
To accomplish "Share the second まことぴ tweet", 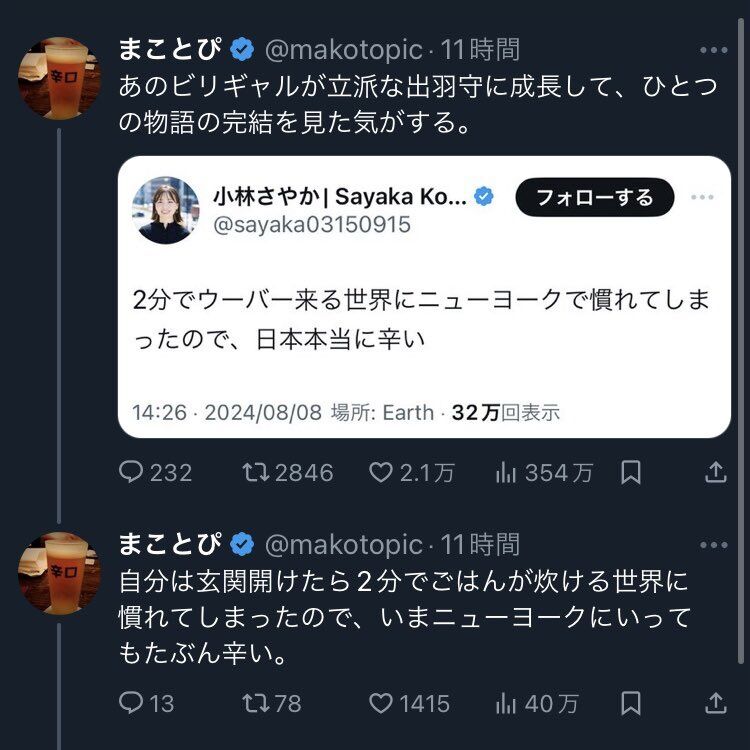I will pos(716,703).
